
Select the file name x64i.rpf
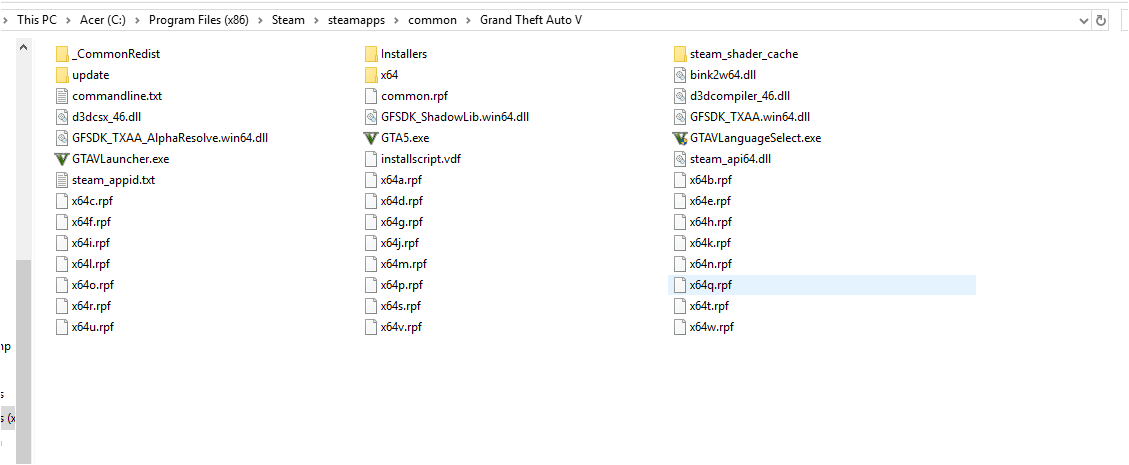pyautogui.click(x=91, y=243)
